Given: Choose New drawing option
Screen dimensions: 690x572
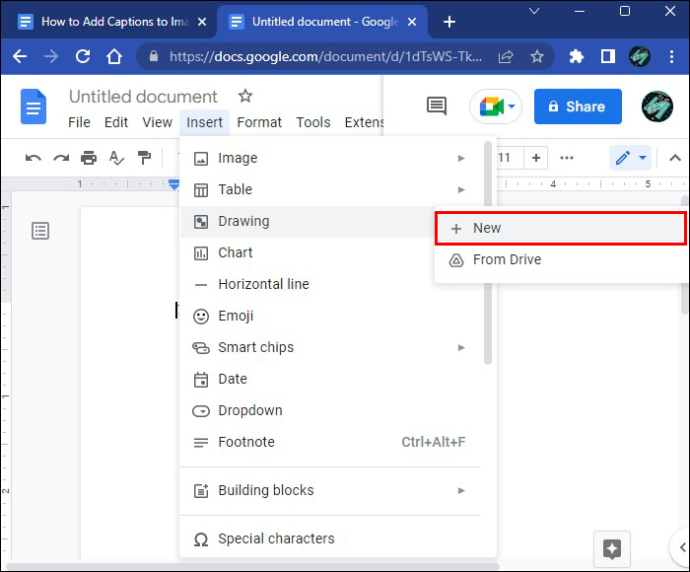Looking at the screenshot, I should [561, 228].
